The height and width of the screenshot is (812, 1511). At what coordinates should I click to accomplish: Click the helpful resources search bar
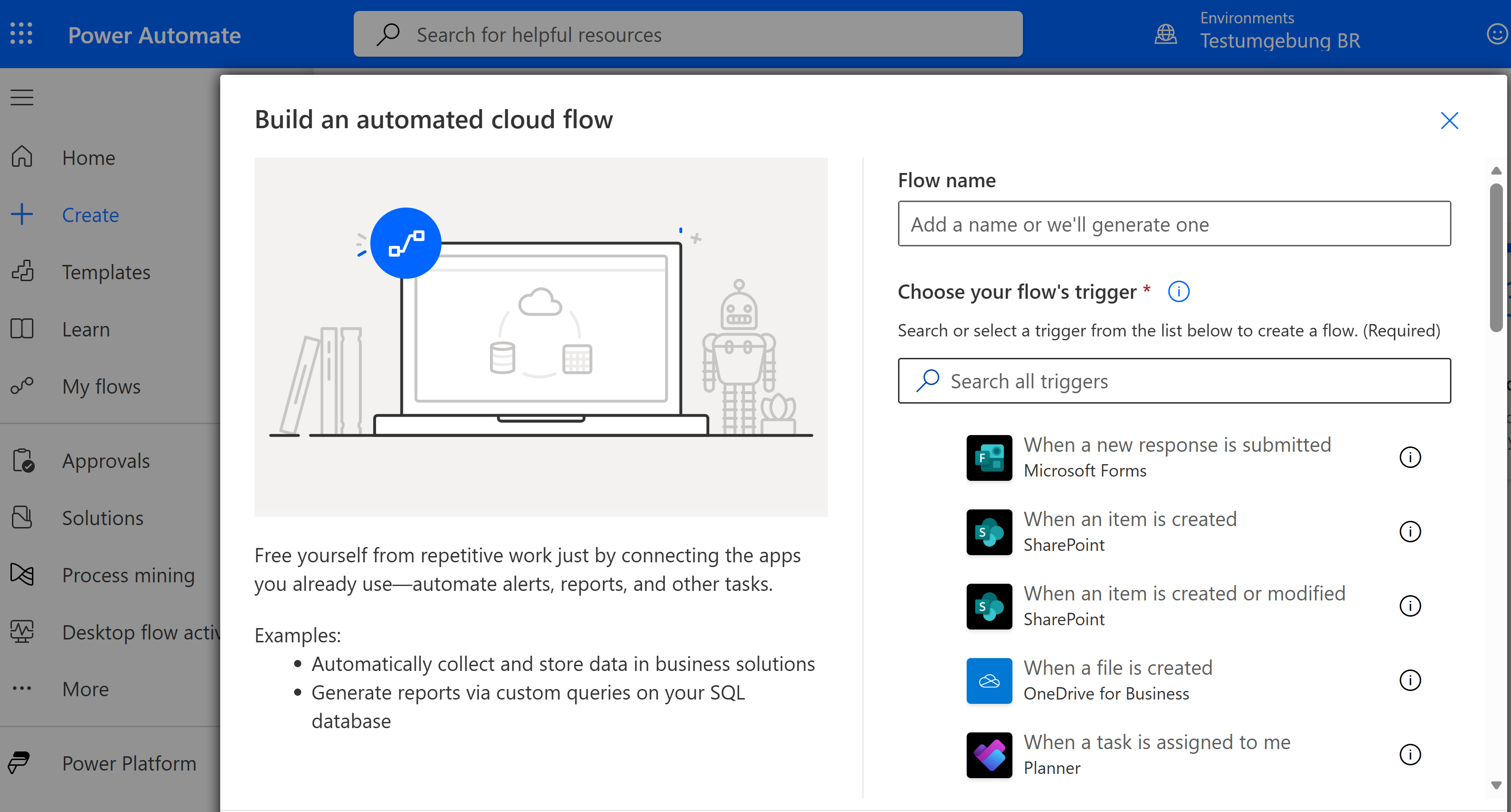688,34
